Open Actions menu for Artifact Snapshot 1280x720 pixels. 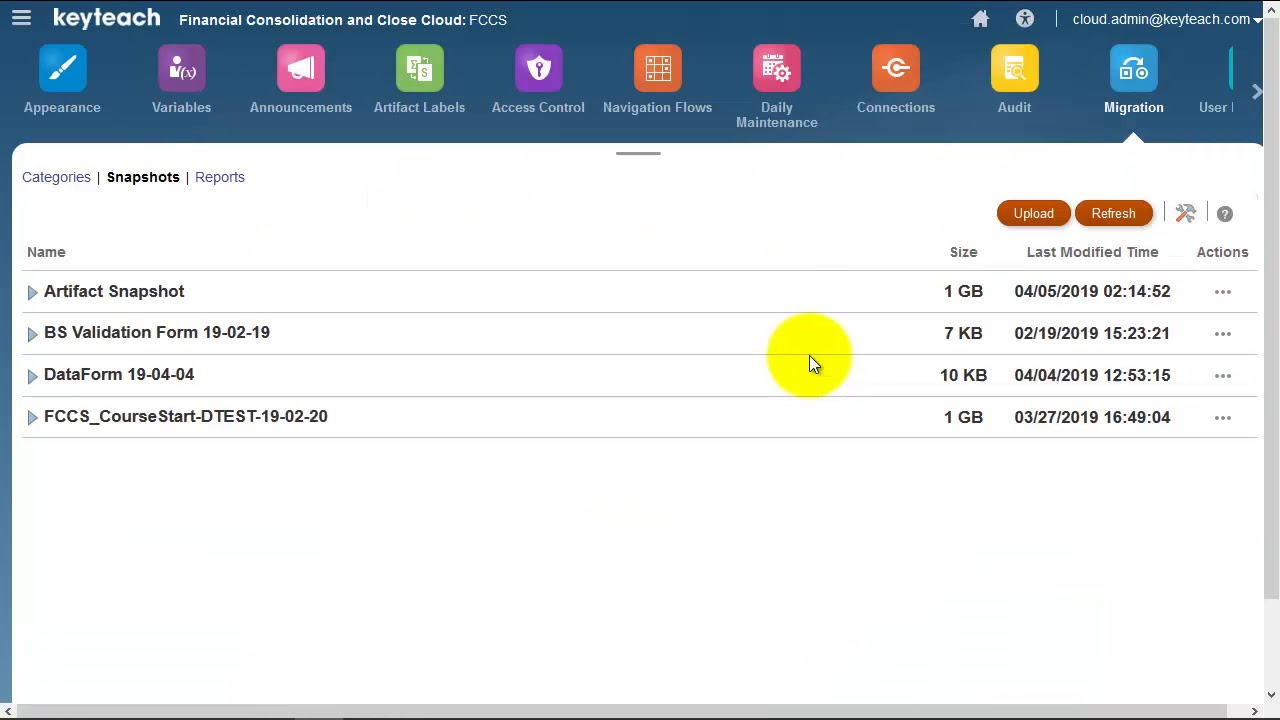pos(1222,292)
